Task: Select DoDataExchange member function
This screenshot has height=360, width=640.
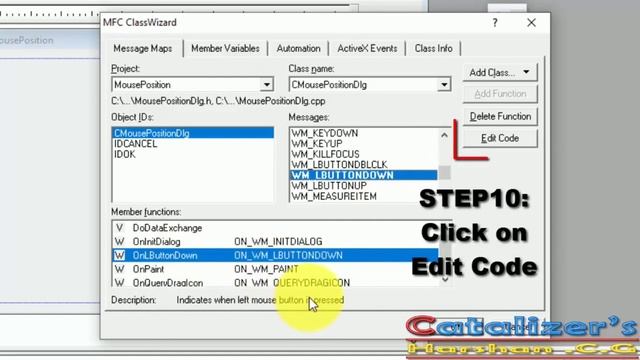Action: [275, 228]
